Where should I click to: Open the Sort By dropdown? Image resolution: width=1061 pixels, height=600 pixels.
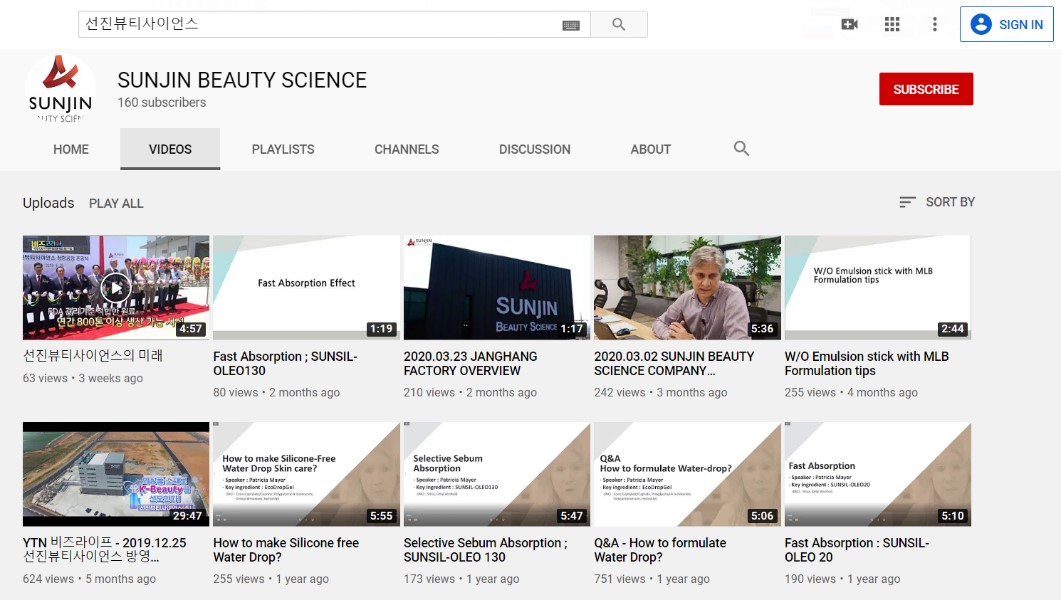click(x=937, y=202)
